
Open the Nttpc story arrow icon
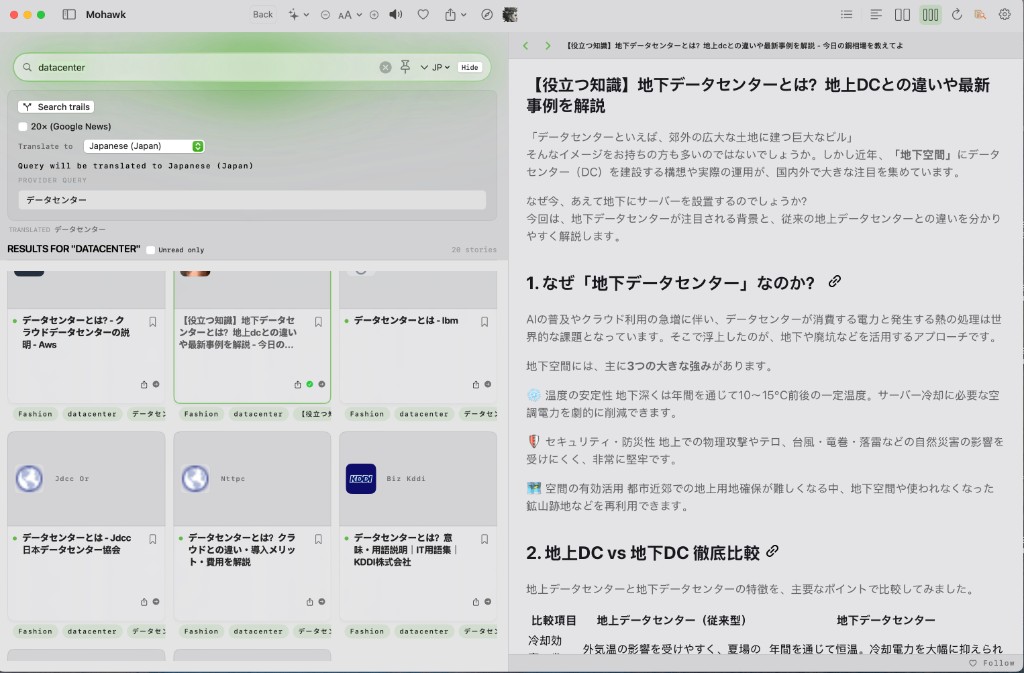pyautogui.click(x=322, y=602)
